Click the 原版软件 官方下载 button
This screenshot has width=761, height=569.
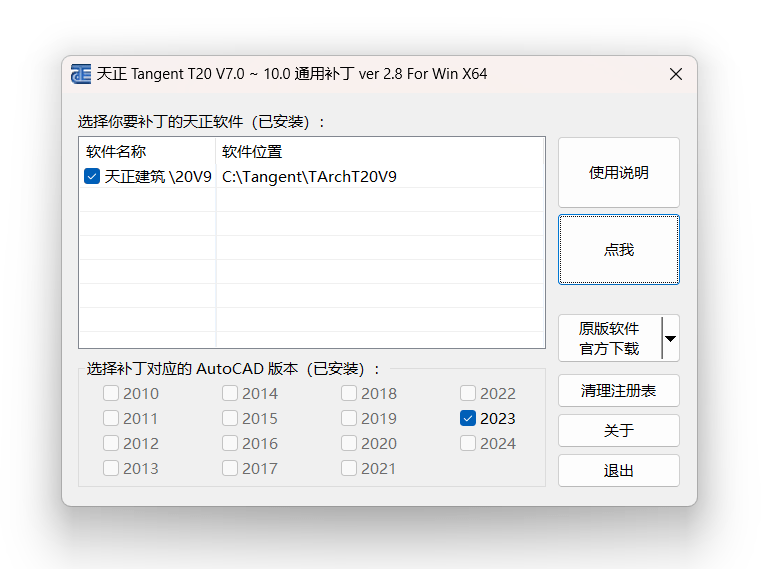pyautogui.click(x=610, y=338)
